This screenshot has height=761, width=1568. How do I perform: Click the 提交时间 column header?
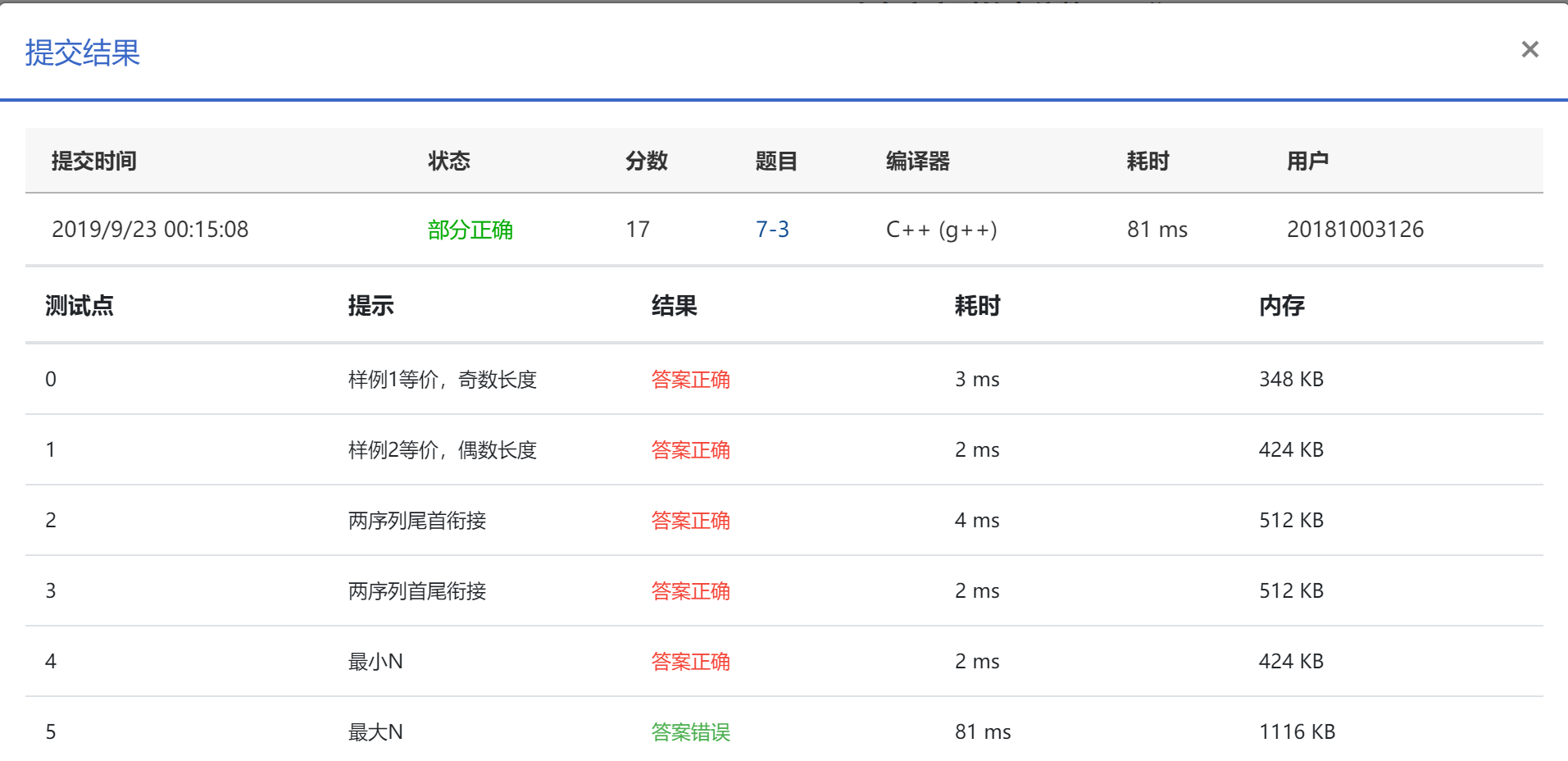[93, 161]
